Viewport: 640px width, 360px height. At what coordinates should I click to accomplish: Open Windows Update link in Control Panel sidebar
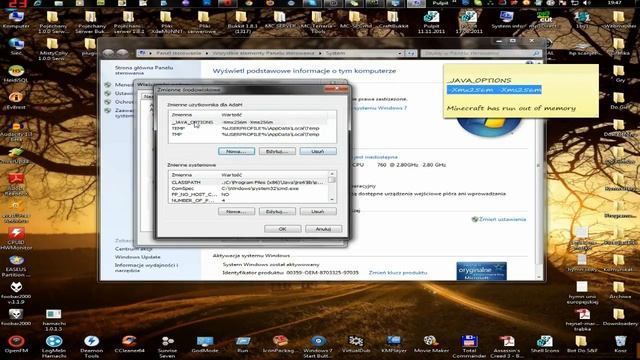(138, 257)
